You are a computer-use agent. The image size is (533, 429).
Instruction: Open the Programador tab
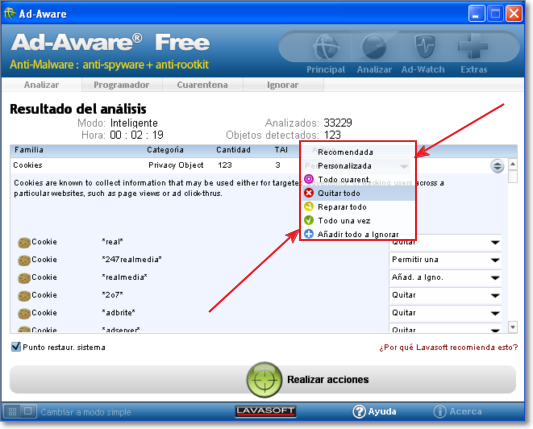click(x=122, y=85)
